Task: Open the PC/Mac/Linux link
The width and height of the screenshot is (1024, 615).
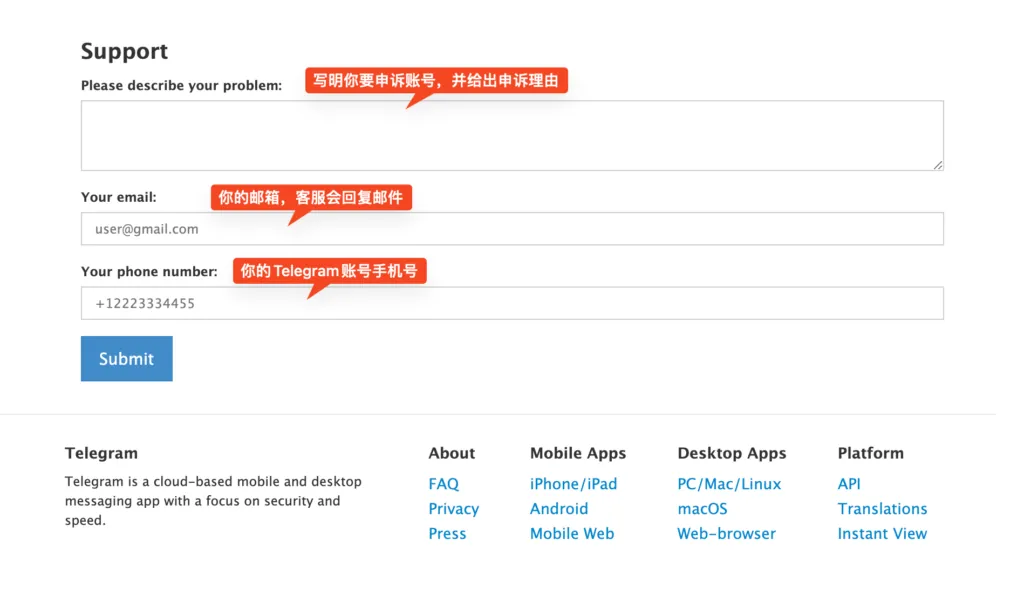Action: coord(729,484)
